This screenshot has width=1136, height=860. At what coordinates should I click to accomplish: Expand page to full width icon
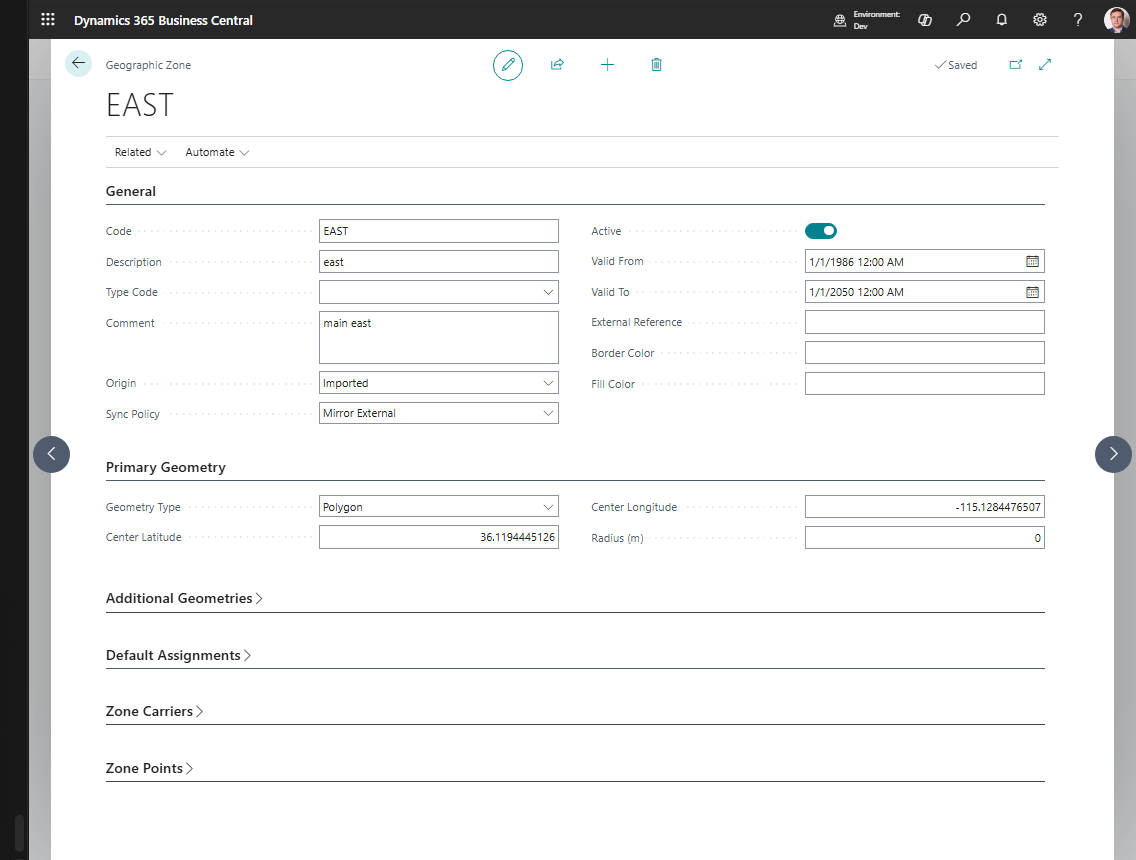coord(1045,64)
